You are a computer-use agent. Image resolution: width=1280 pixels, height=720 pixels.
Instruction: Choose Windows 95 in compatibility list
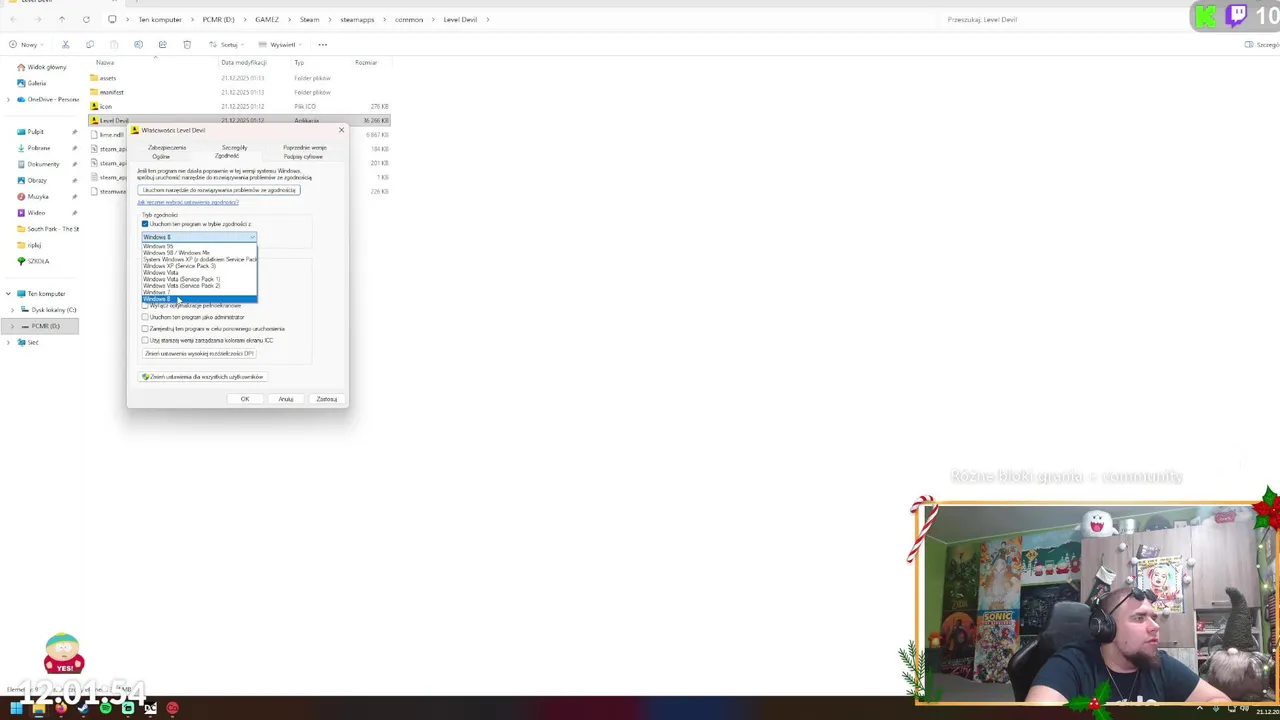(199, 246)
